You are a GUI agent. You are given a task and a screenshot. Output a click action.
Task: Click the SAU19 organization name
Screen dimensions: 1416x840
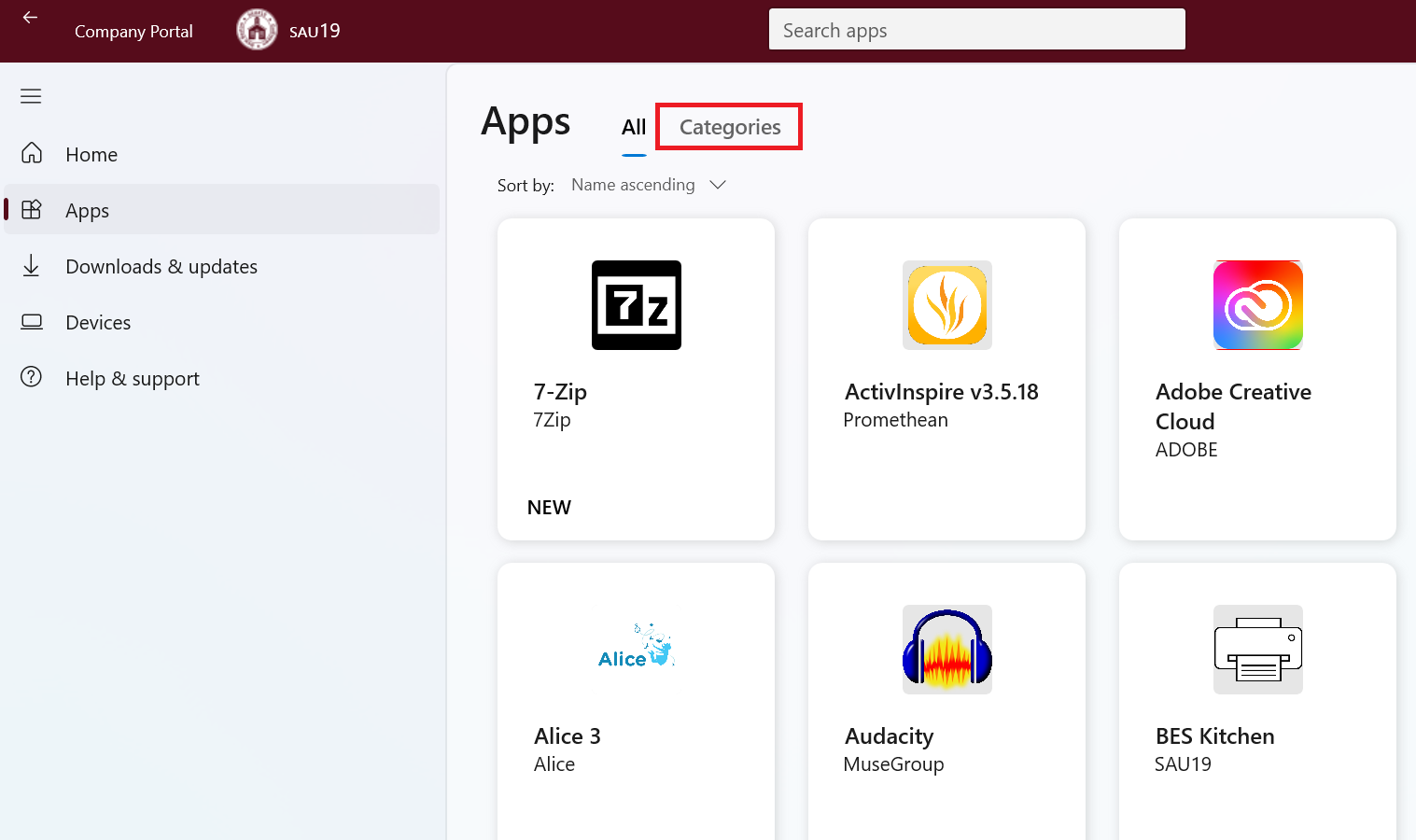[315, 31]
